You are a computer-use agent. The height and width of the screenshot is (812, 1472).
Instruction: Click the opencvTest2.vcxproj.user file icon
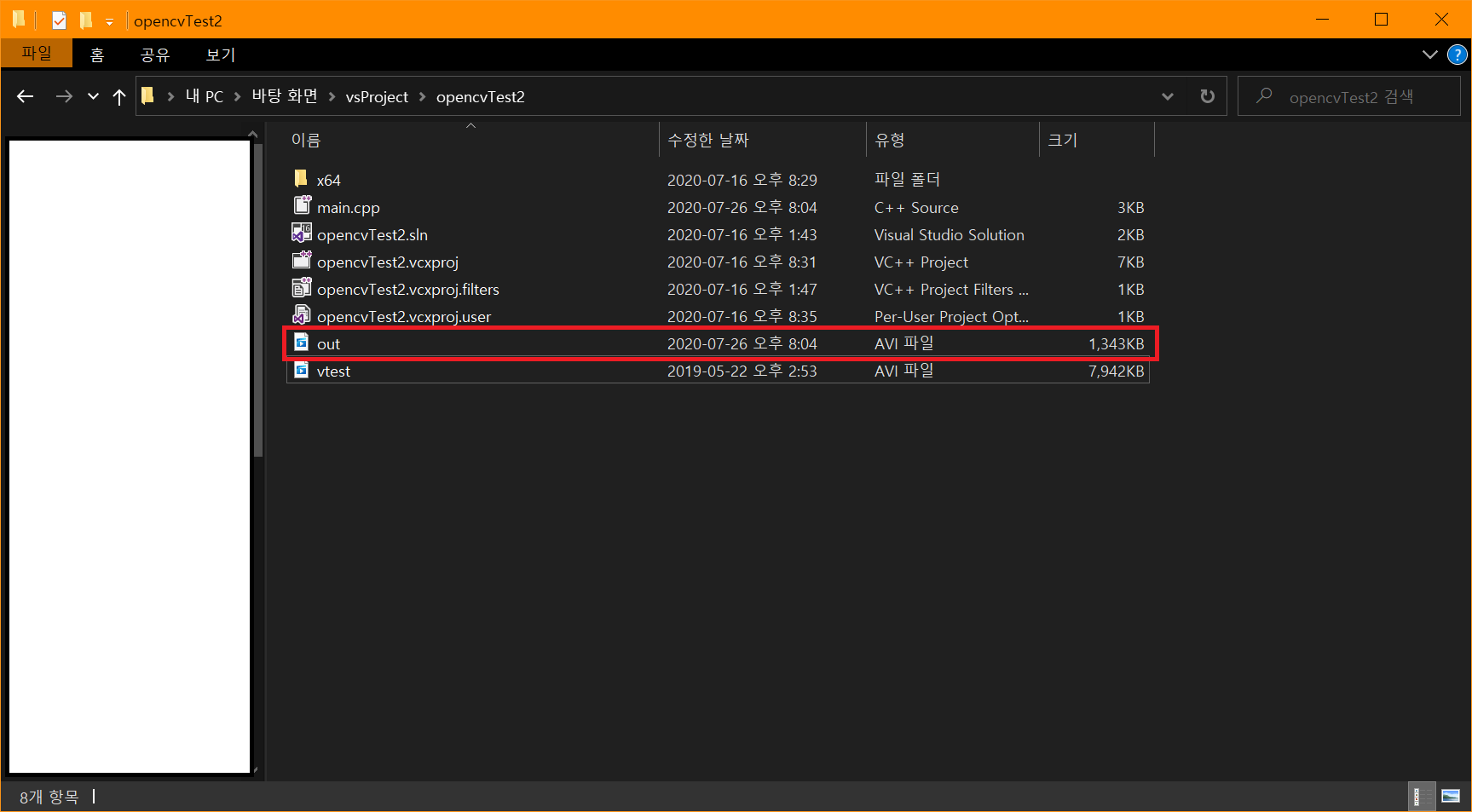pyautogui.click(x=302, y=314)
